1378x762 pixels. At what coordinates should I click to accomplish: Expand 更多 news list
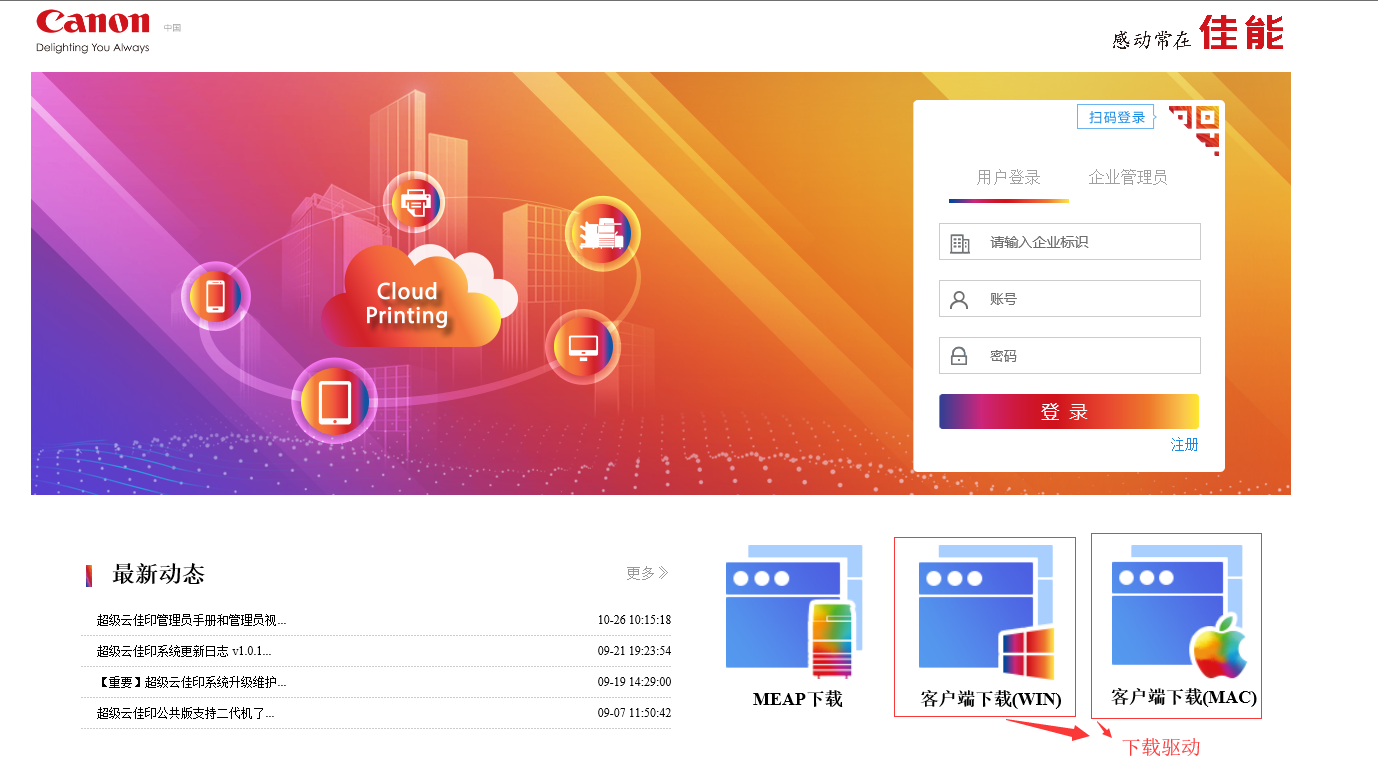point(647,573)
